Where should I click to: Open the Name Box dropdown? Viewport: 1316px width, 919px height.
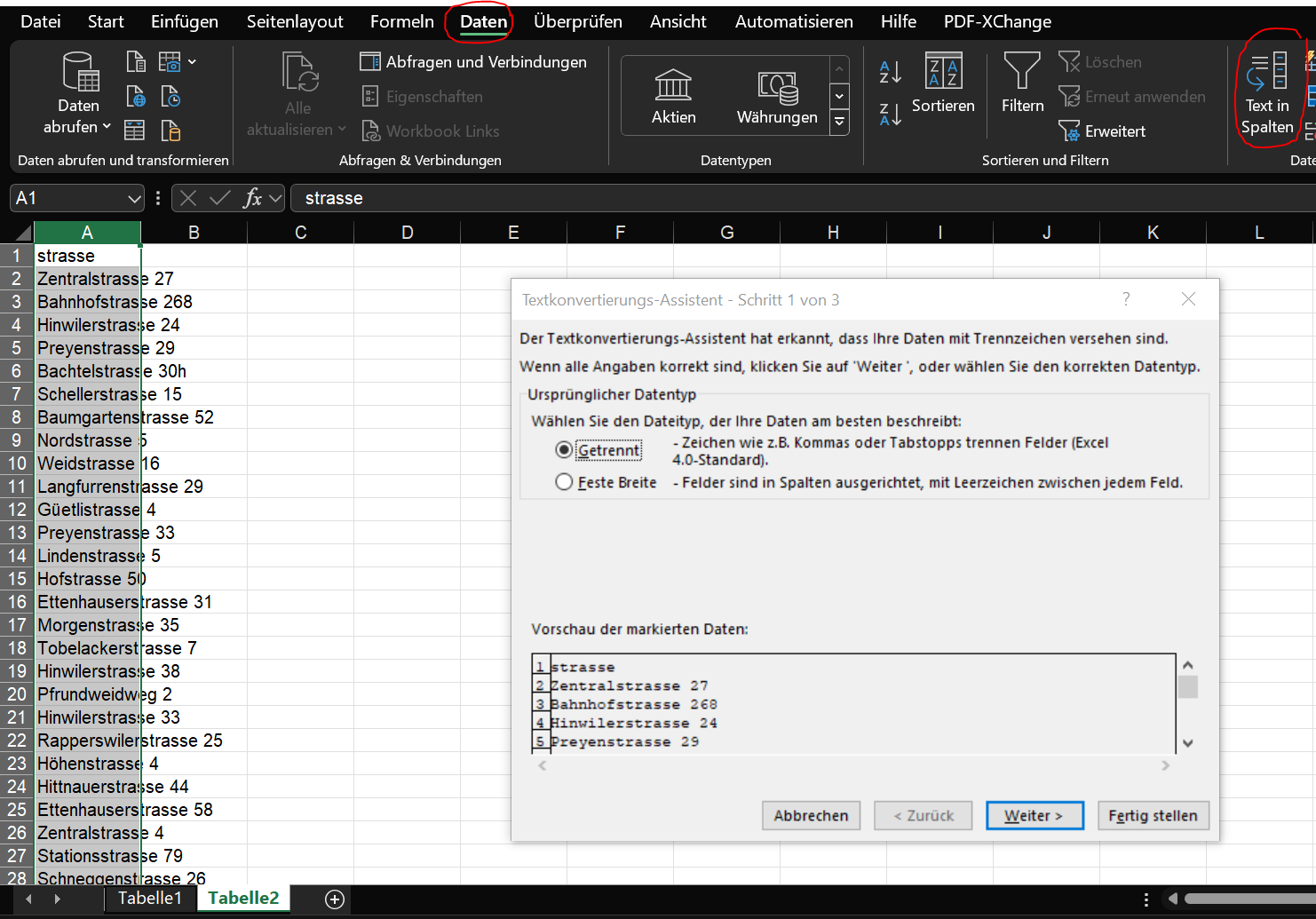point(134,198)
